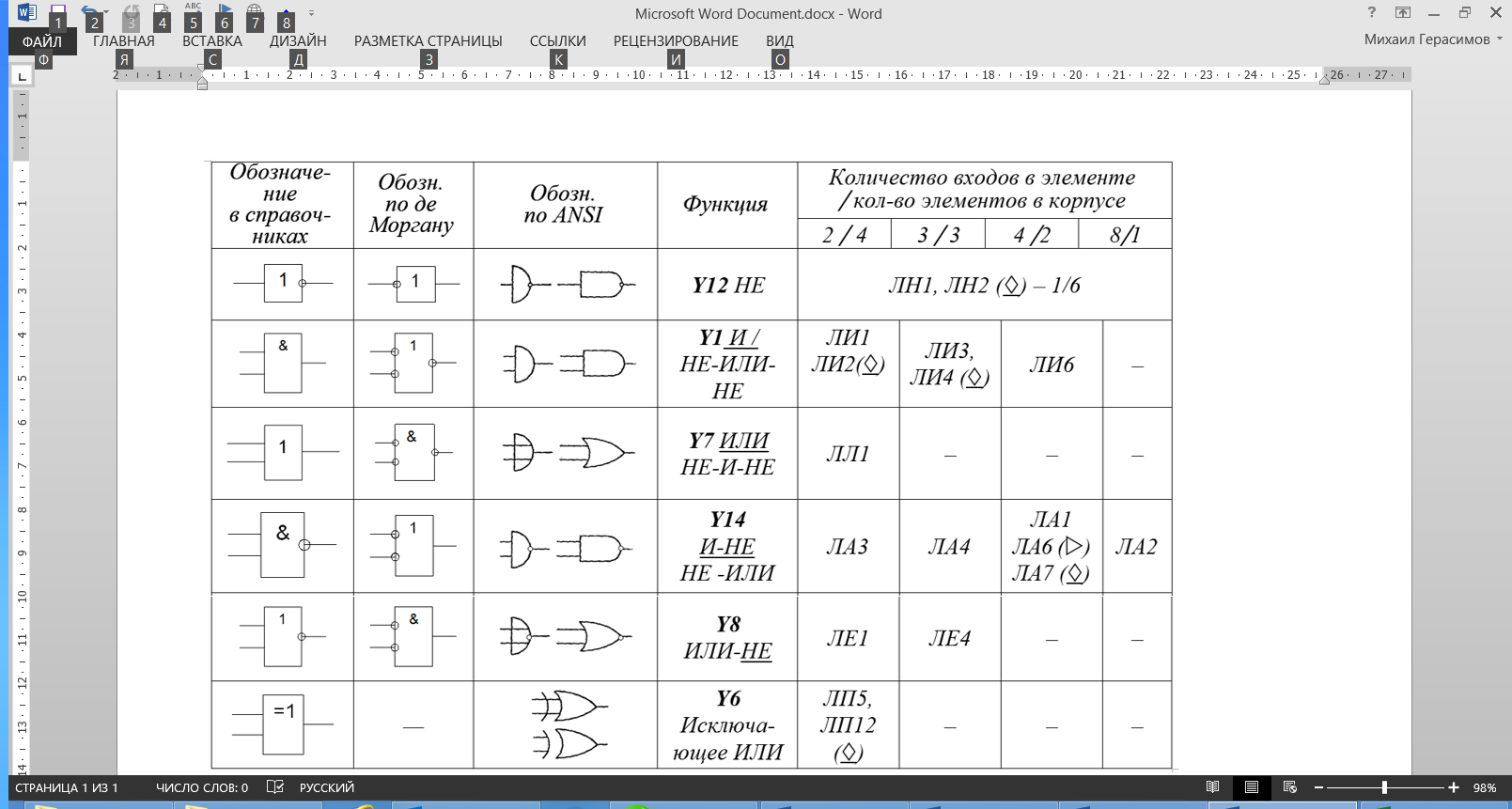Screen dimensions: 1512x809
Task: Click the 'Y8 ИЛИ-НЕ' function cell
Action: [727, 637]
